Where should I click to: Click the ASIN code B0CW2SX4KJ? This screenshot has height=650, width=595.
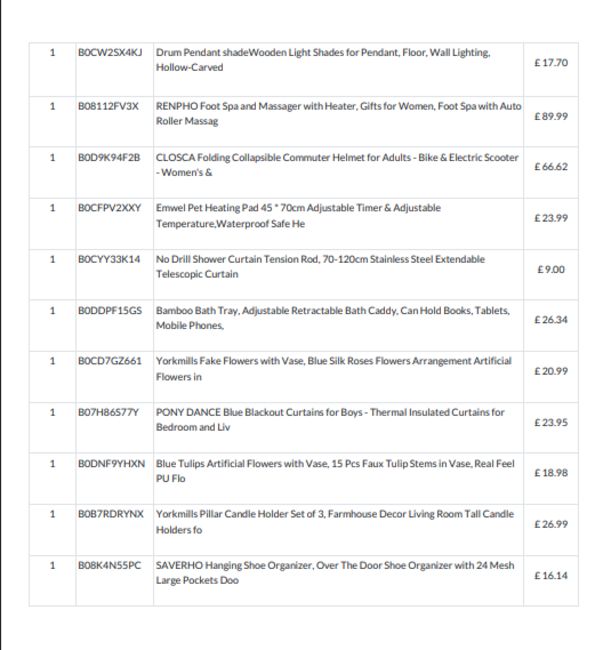tap(110, 53)
